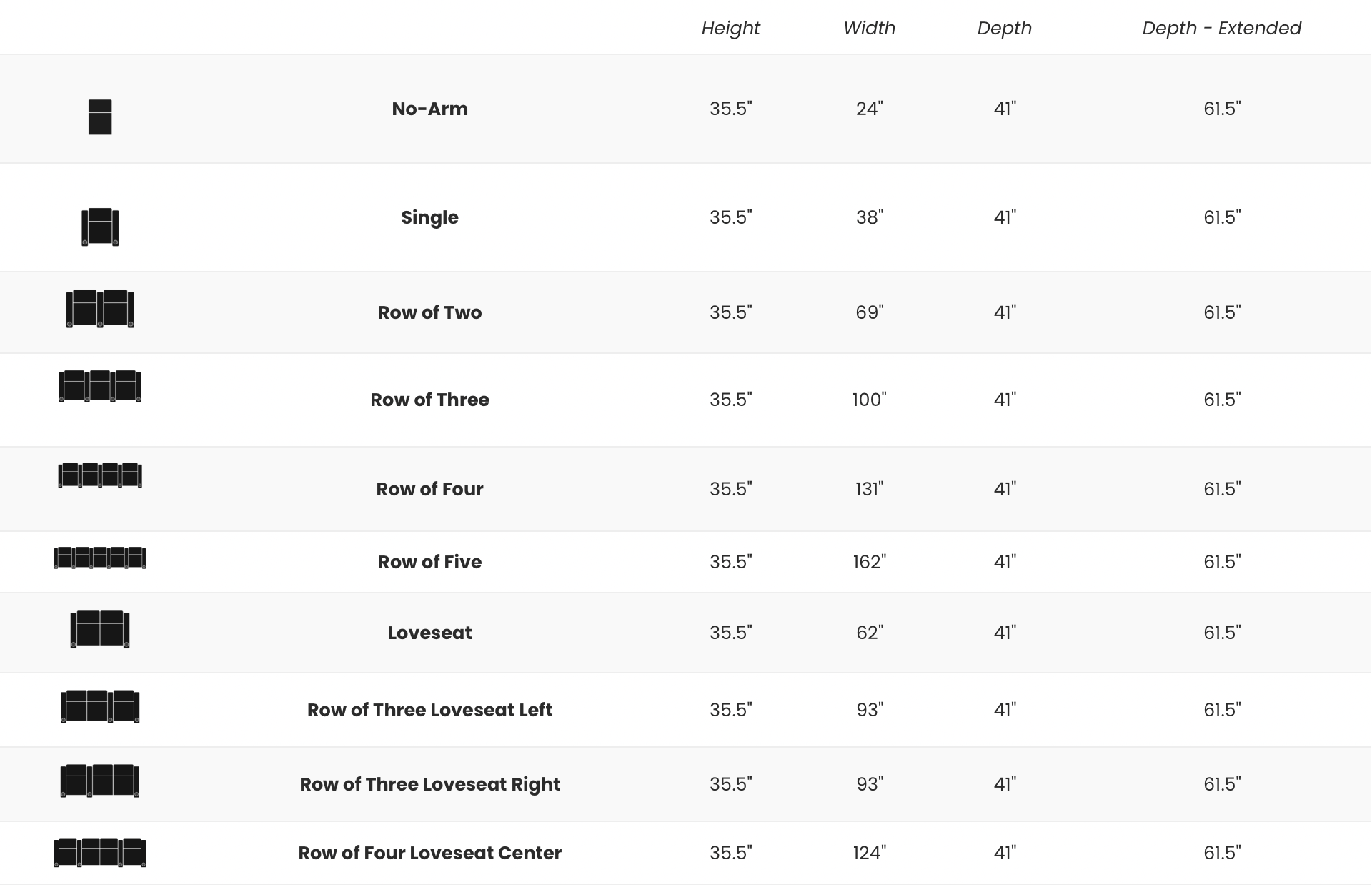Image resolution: width=1372 pixels, height=885 pixels.
Task: Click the Row of Five seating icon
Action: [100, 558]
